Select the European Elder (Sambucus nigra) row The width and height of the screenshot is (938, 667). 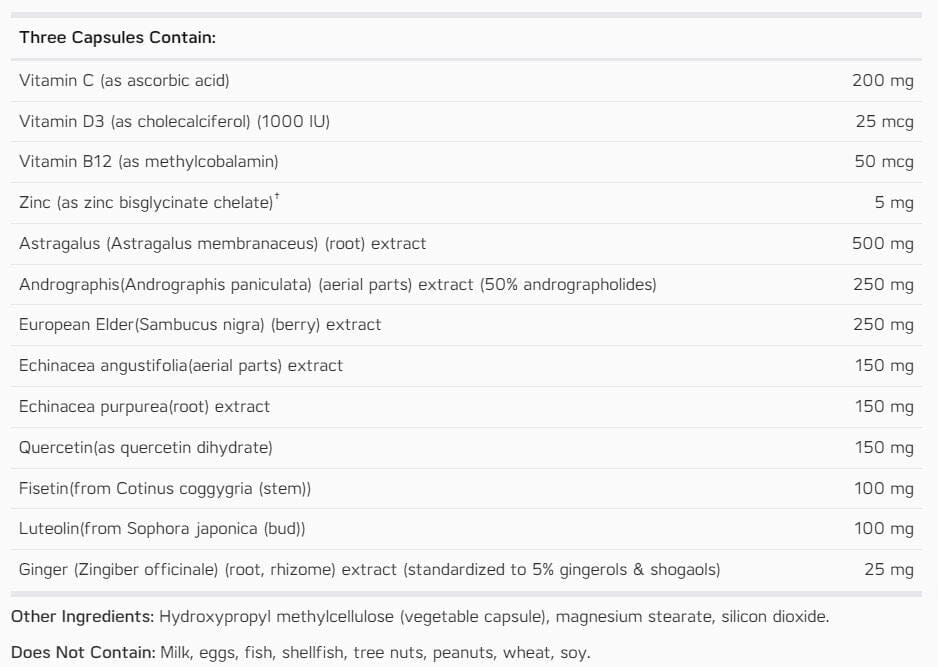199,324
